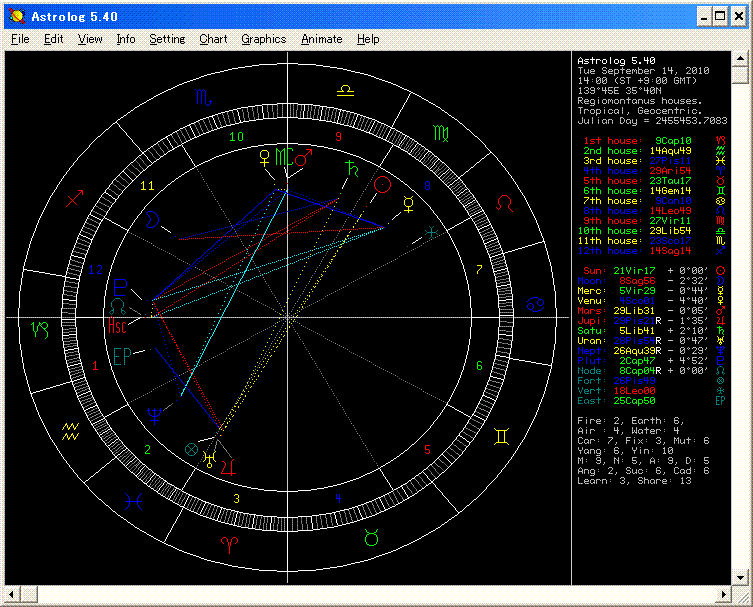Open the Astrolog title bar system icon

[15, 16]
